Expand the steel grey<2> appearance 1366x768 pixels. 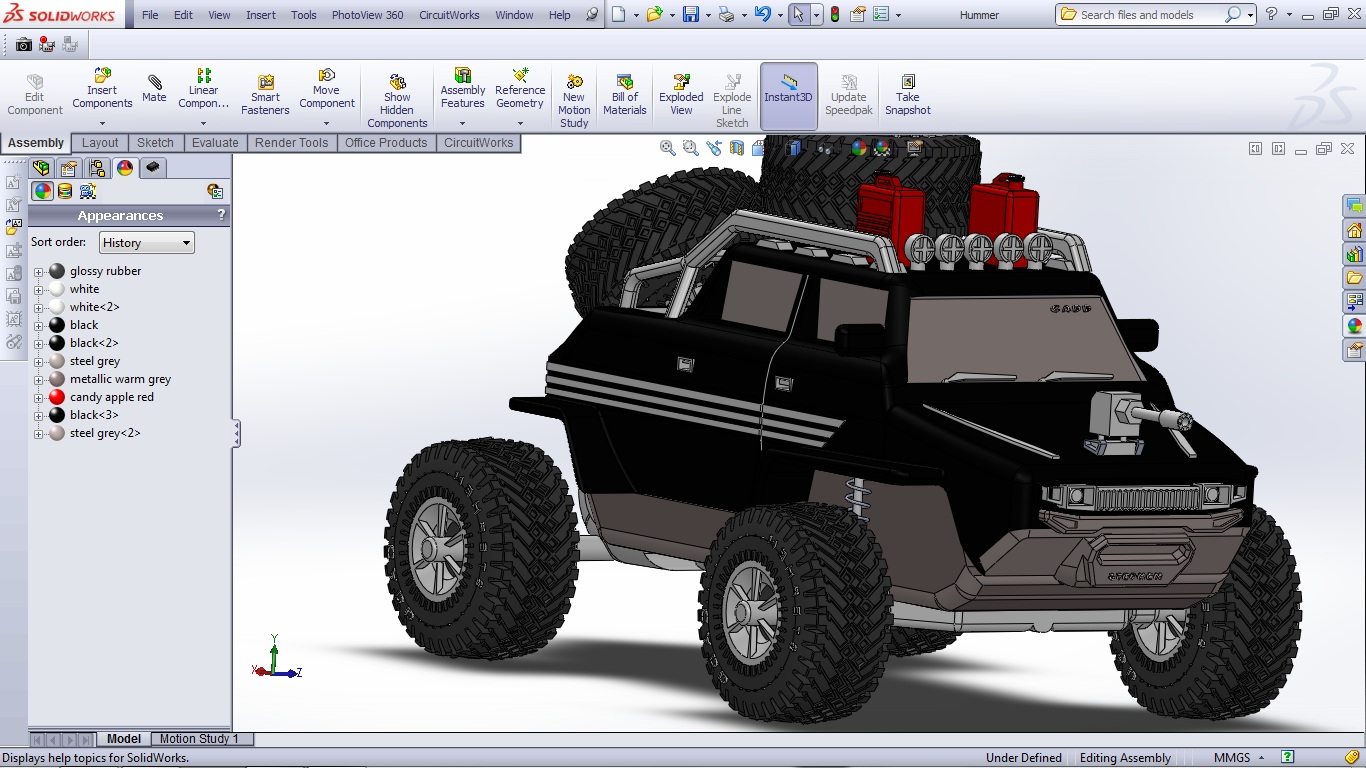[38, 434]
